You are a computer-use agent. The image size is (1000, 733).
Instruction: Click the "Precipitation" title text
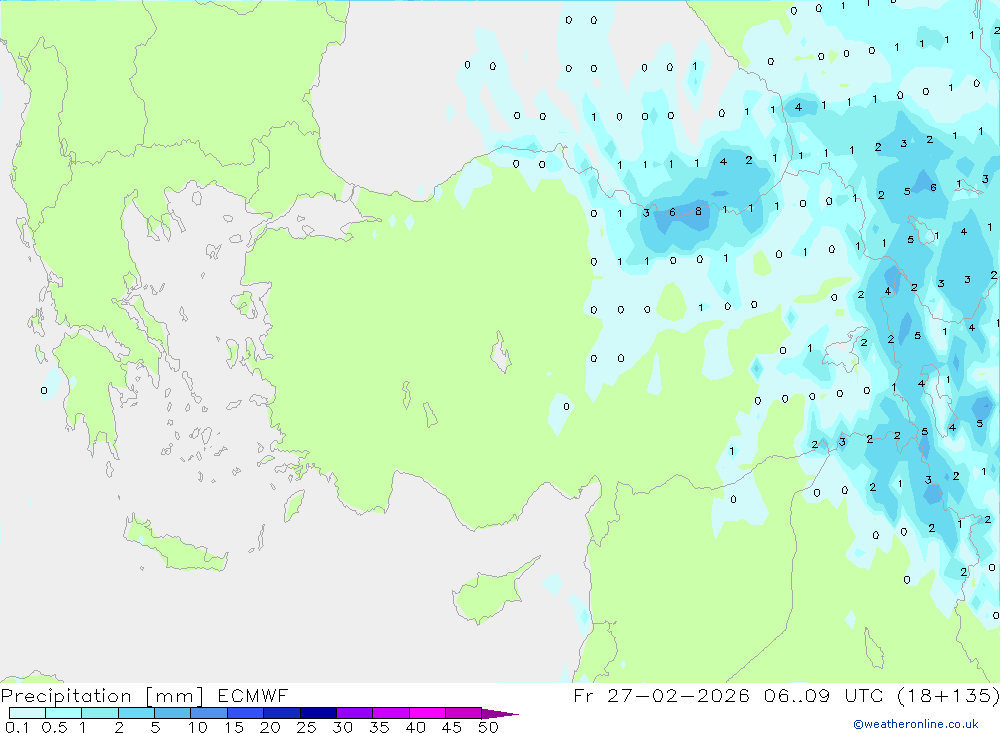(x=66, y=696)
